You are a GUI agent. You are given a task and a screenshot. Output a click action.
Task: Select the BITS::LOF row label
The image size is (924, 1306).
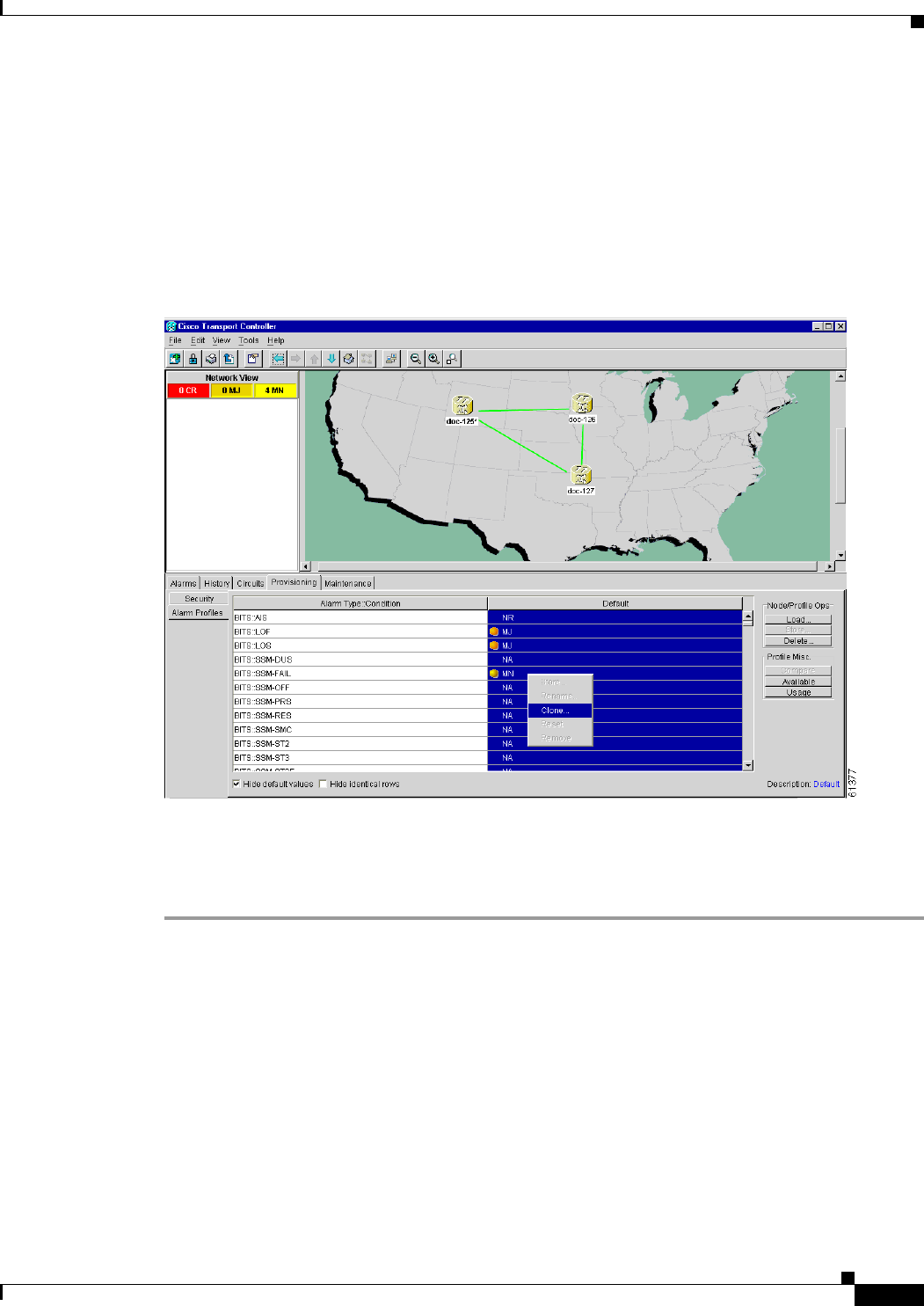252,631
